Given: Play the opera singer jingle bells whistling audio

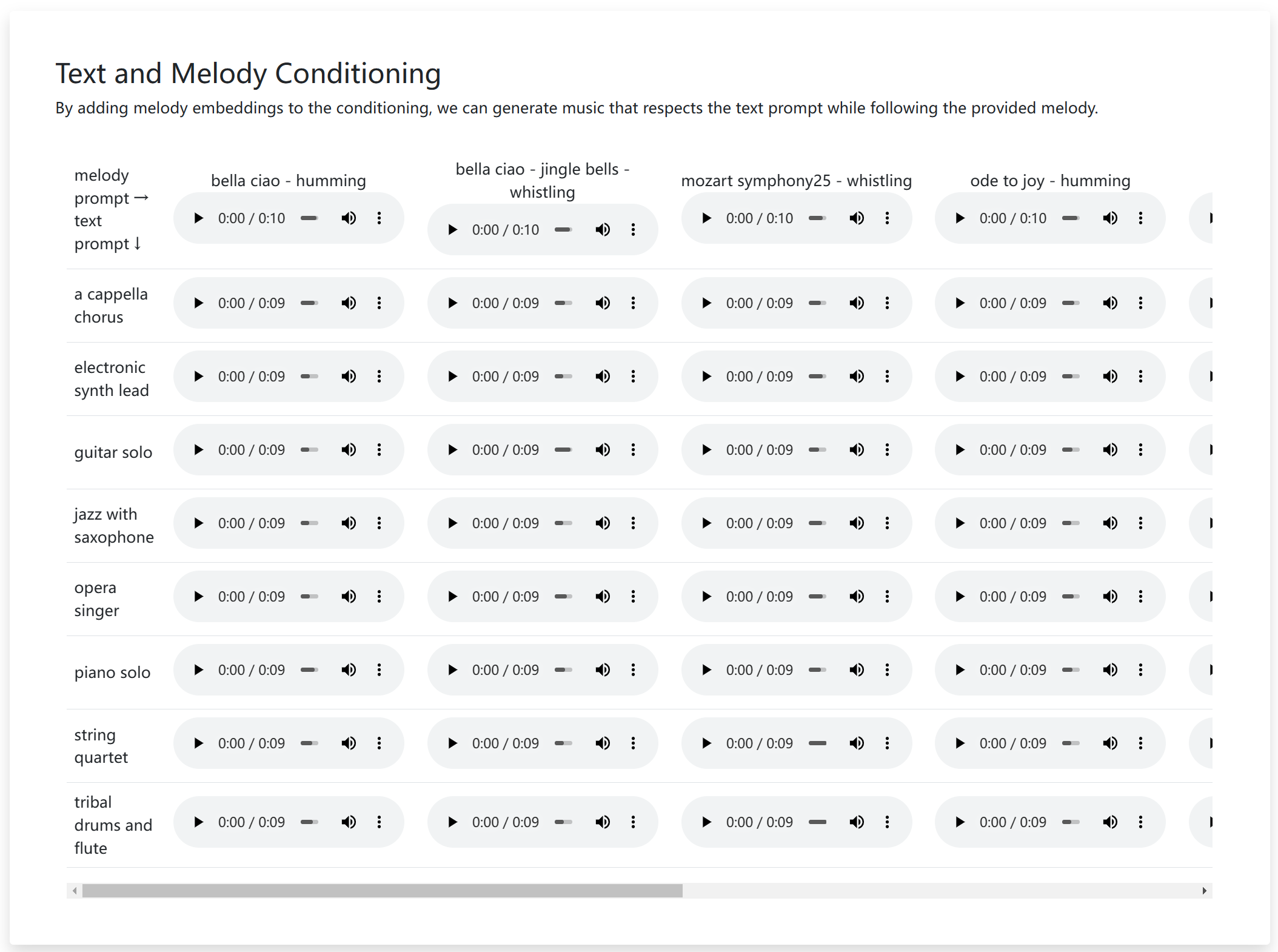Looking at the screenshot, I should click(452, 596).
